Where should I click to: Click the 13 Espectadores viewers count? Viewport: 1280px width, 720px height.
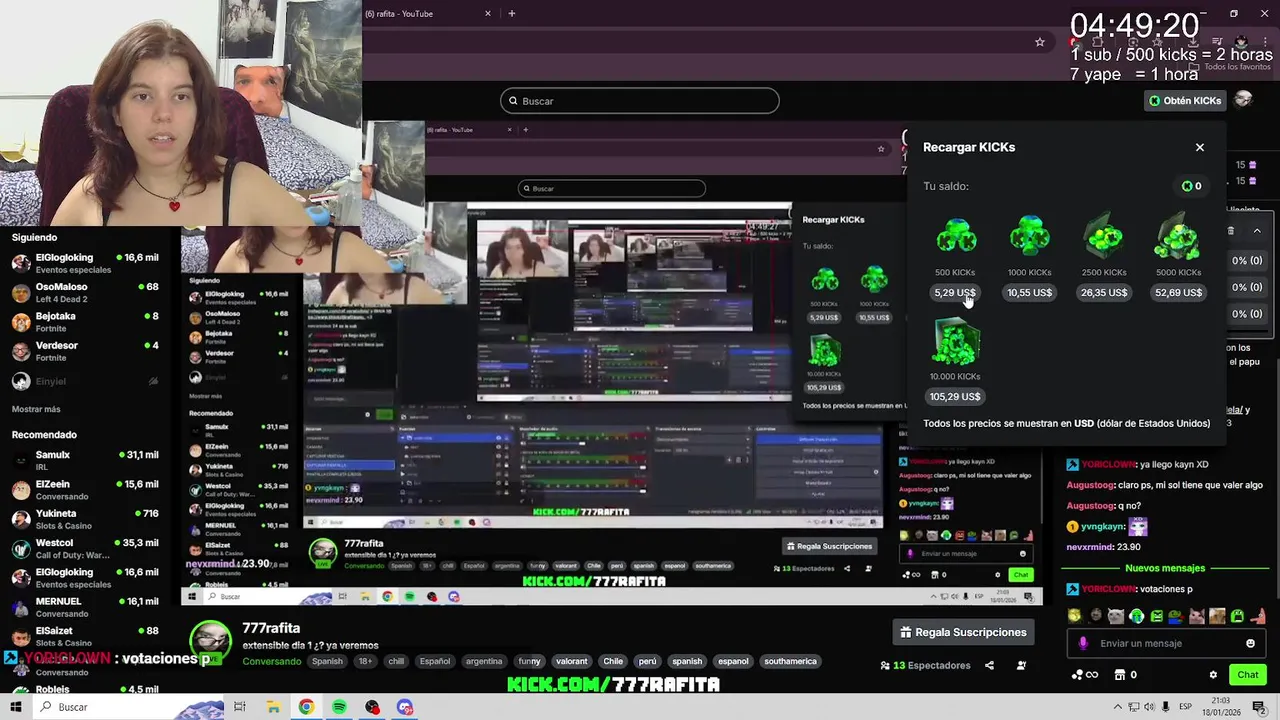tap(925, 665)
